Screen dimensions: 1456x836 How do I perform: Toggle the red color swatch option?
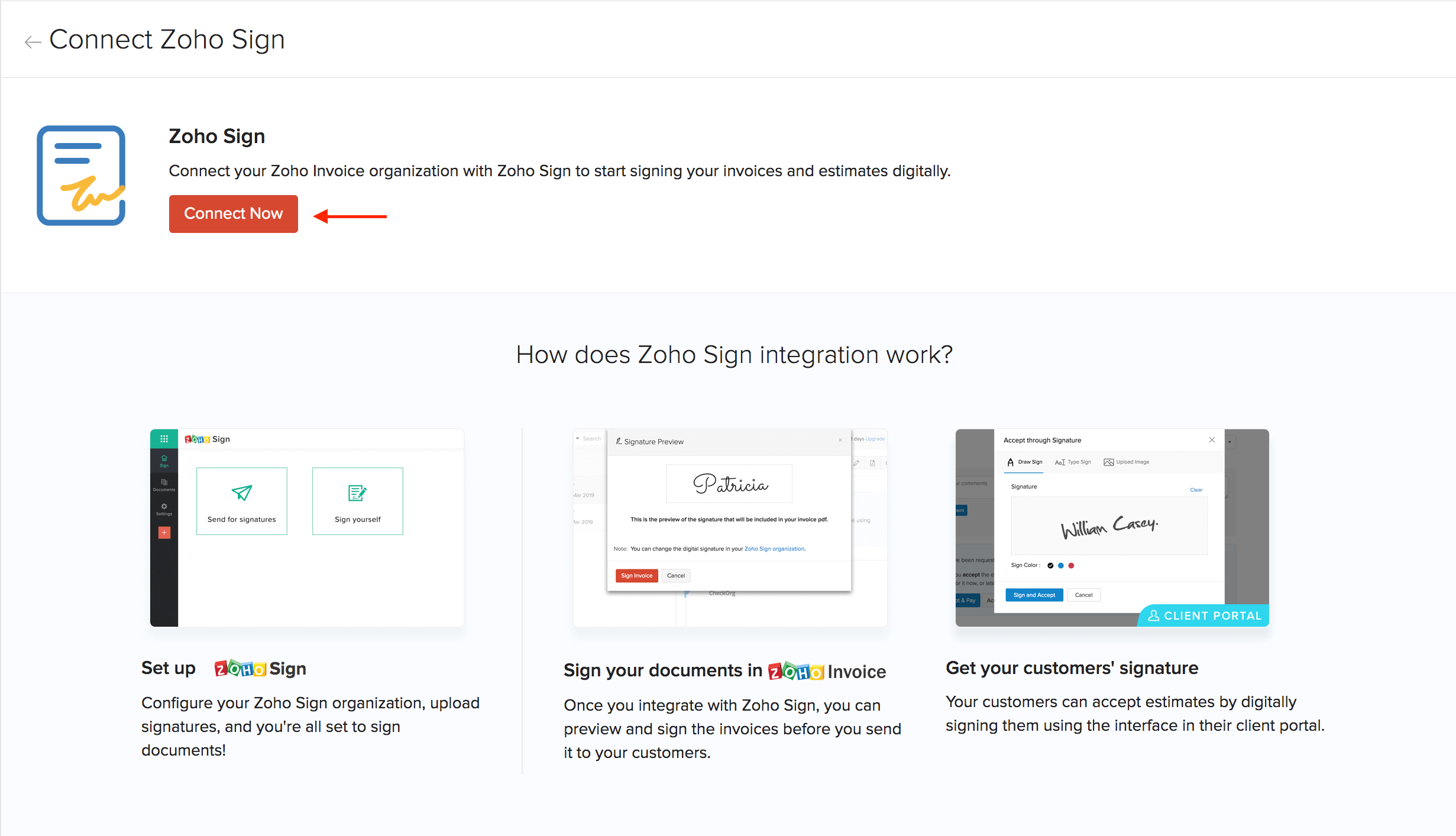click(1071, 565)
